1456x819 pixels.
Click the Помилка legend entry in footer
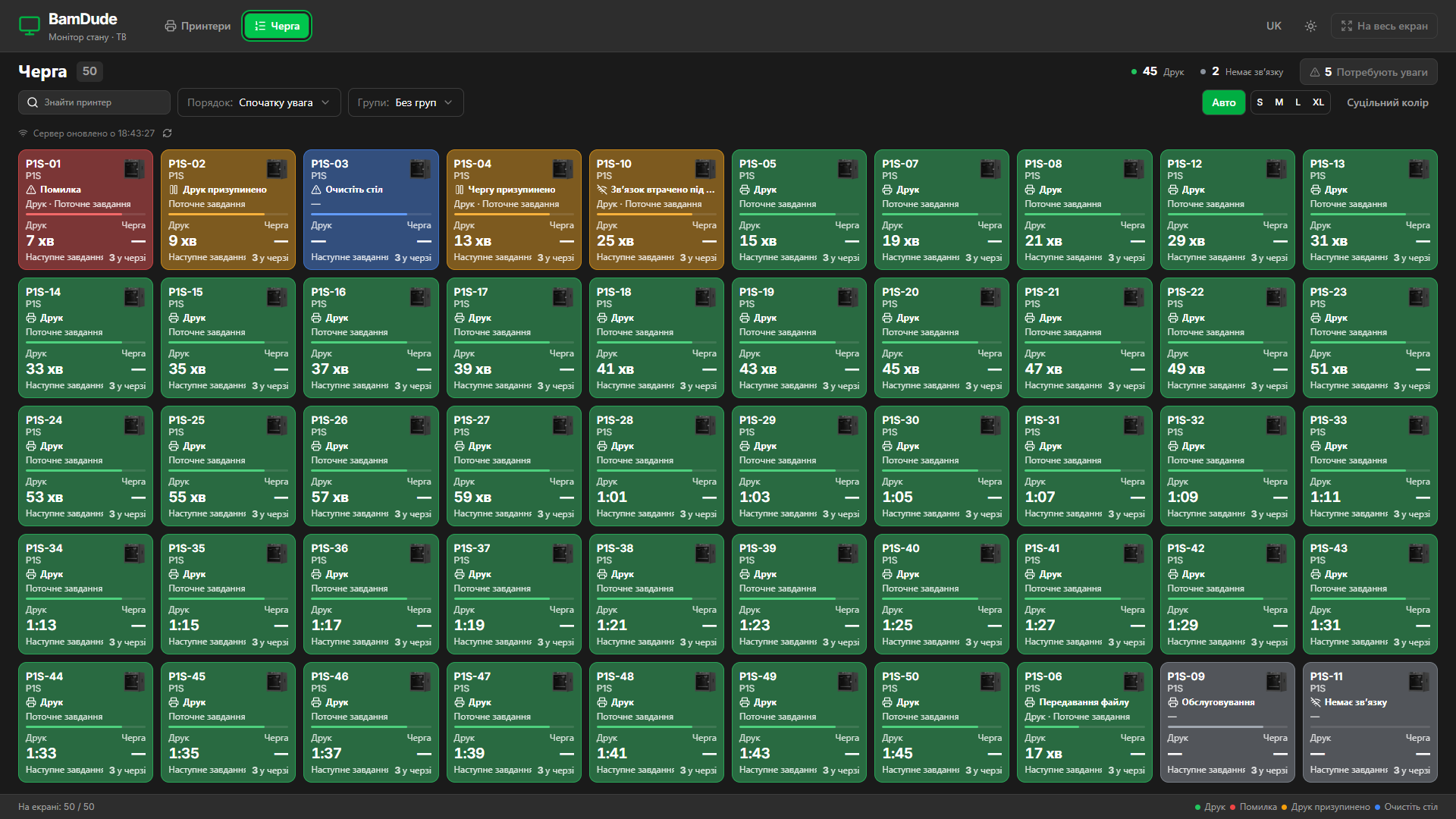tap(1253, 807)
